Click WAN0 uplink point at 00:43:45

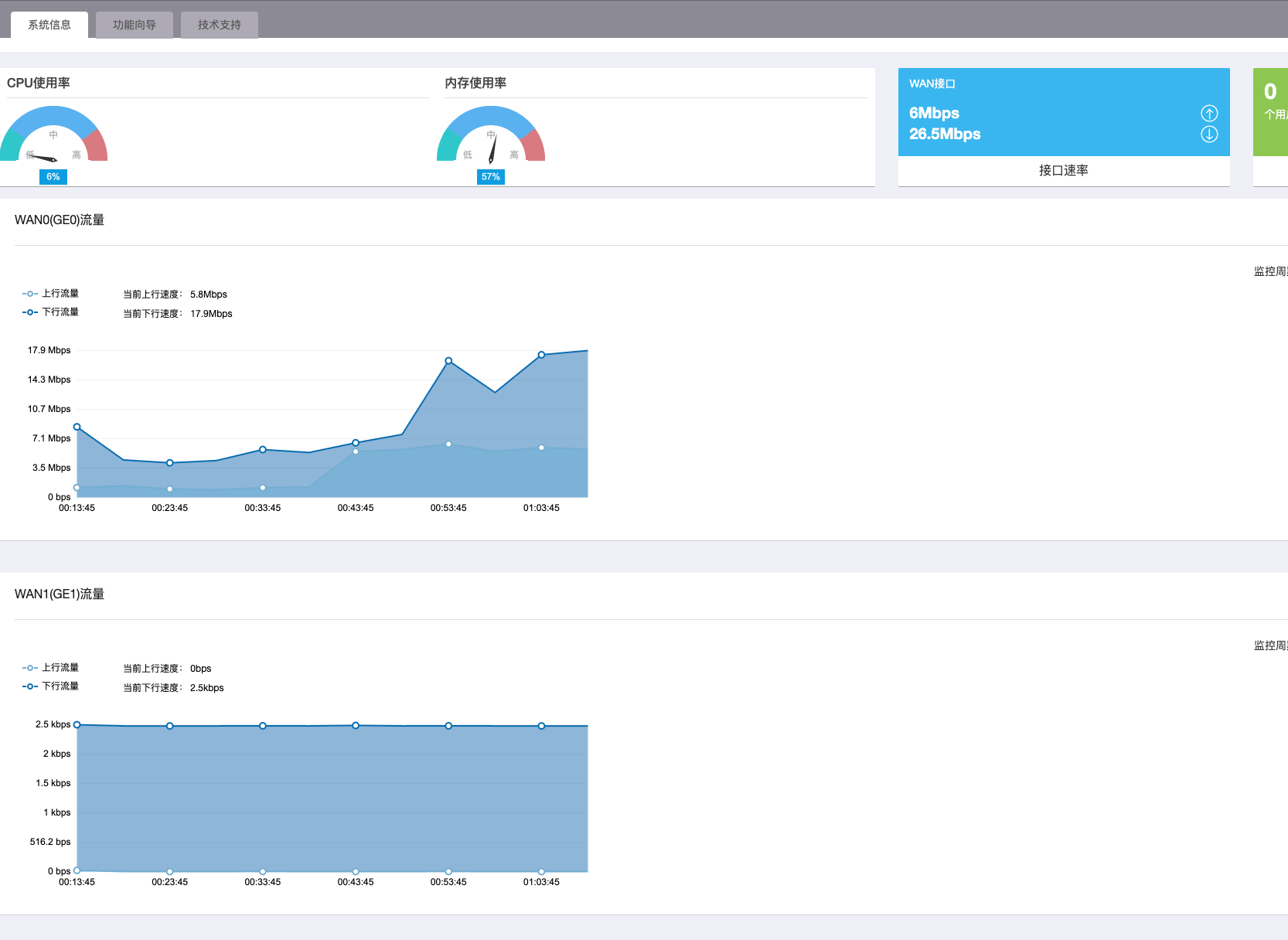click(356, 451)
